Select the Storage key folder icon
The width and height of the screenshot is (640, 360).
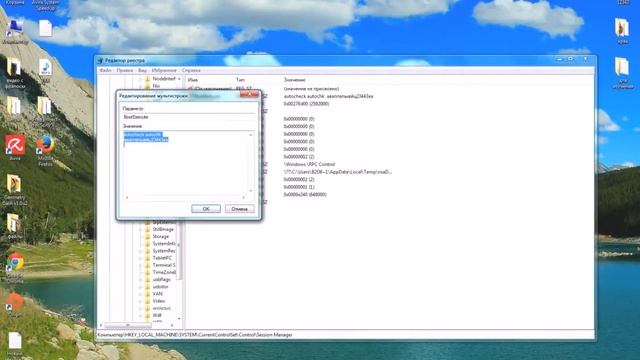[x=148, y=236]
